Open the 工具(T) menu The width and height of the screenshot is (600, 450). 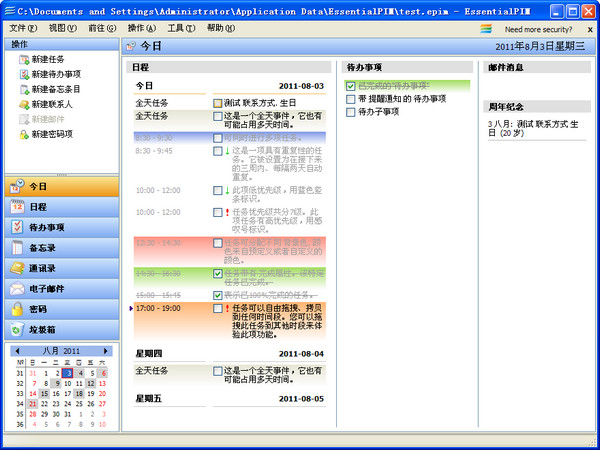click(180, 28)
